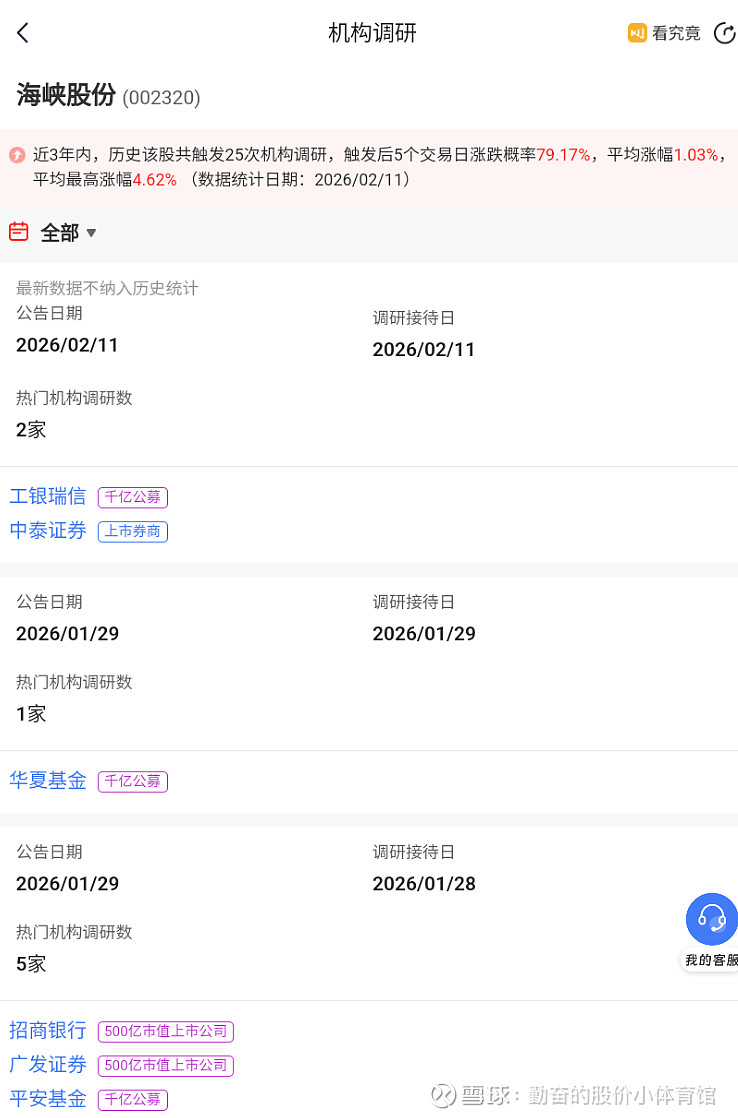Tap the 上市券商 tag beside 中泰证券
The height and width of the screenshot is (1118, 738).
133,532
